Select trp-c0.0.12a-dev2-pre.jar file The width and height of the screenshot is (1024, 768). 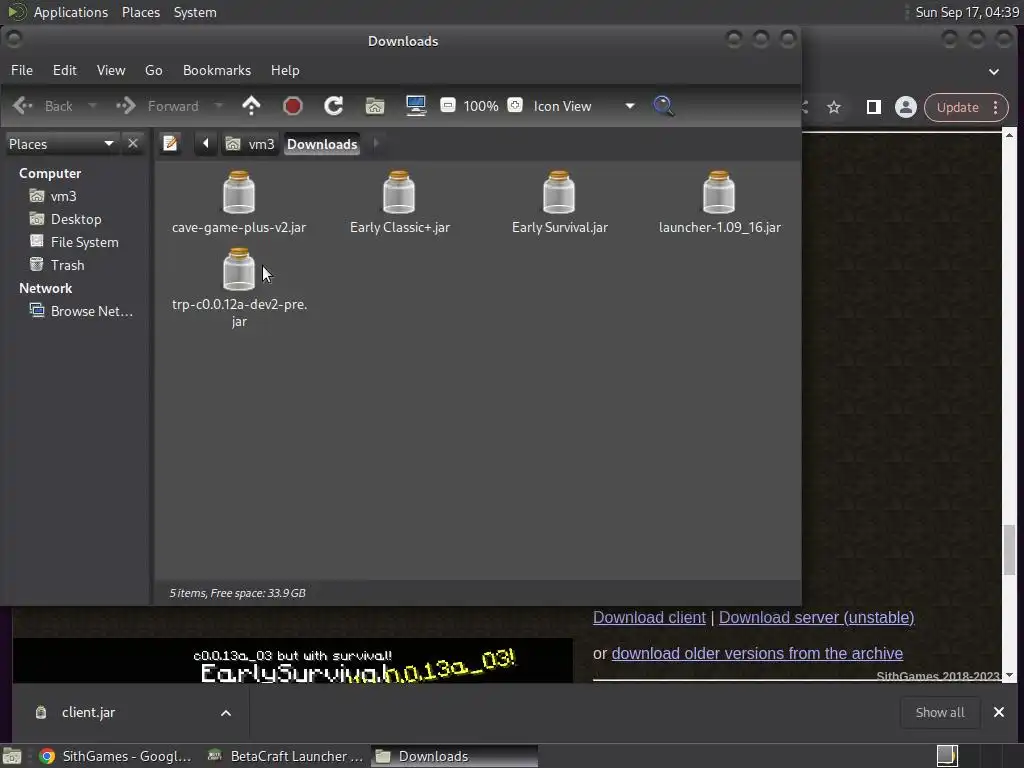coord(239,287)
